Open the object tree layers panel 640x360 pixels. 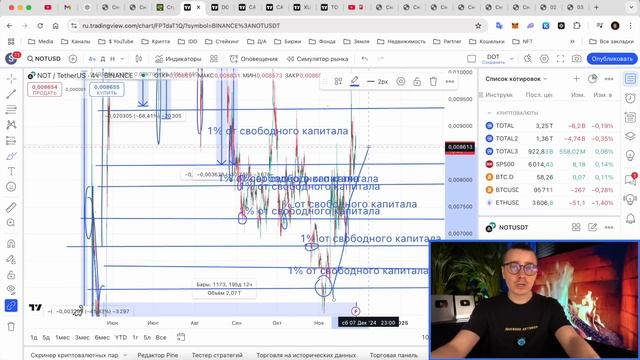click(630, 136)
